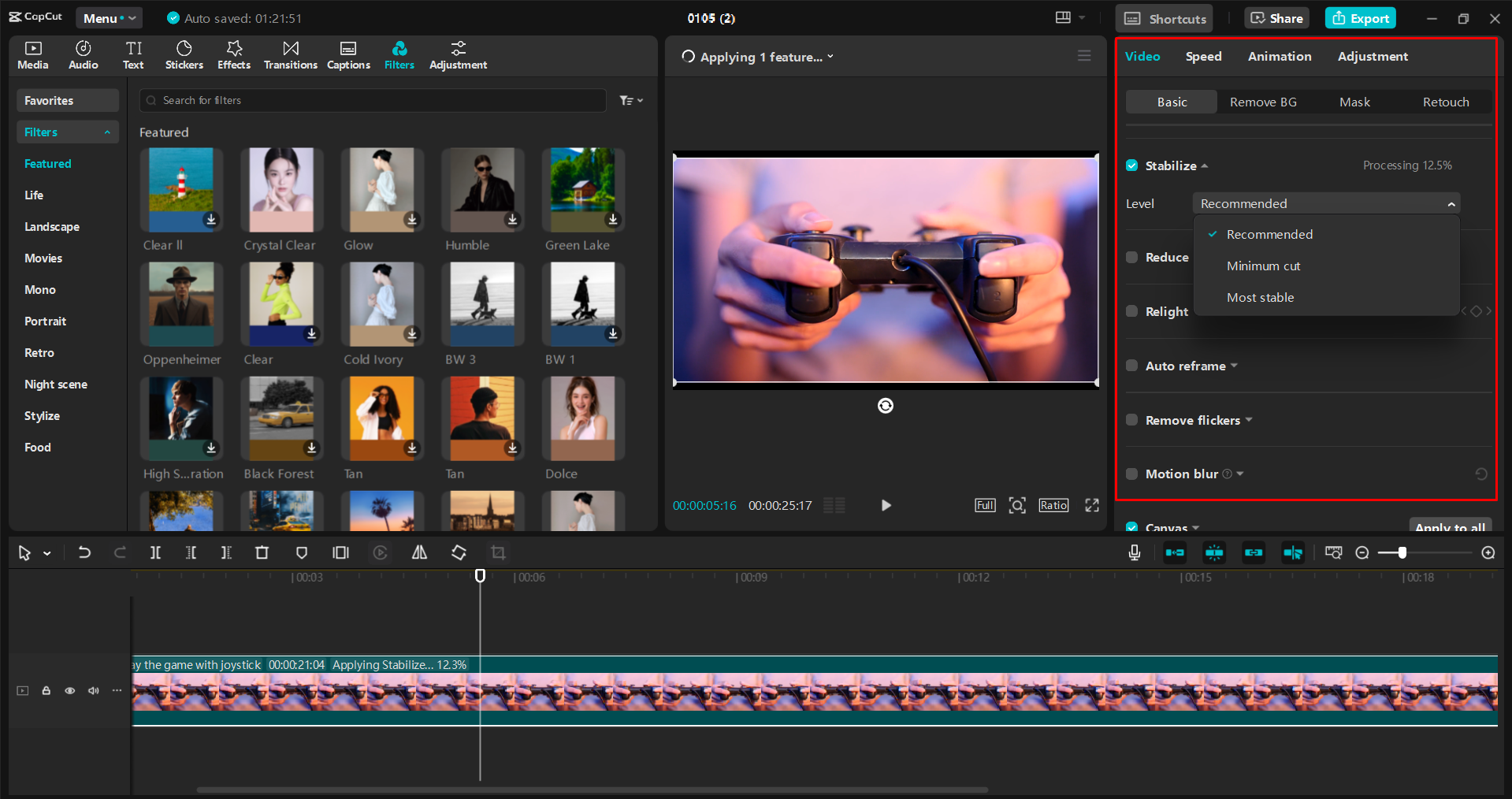Switch to the Animation tab
This screenshot has height=799, width=1512.
(x=1279, y=56)
